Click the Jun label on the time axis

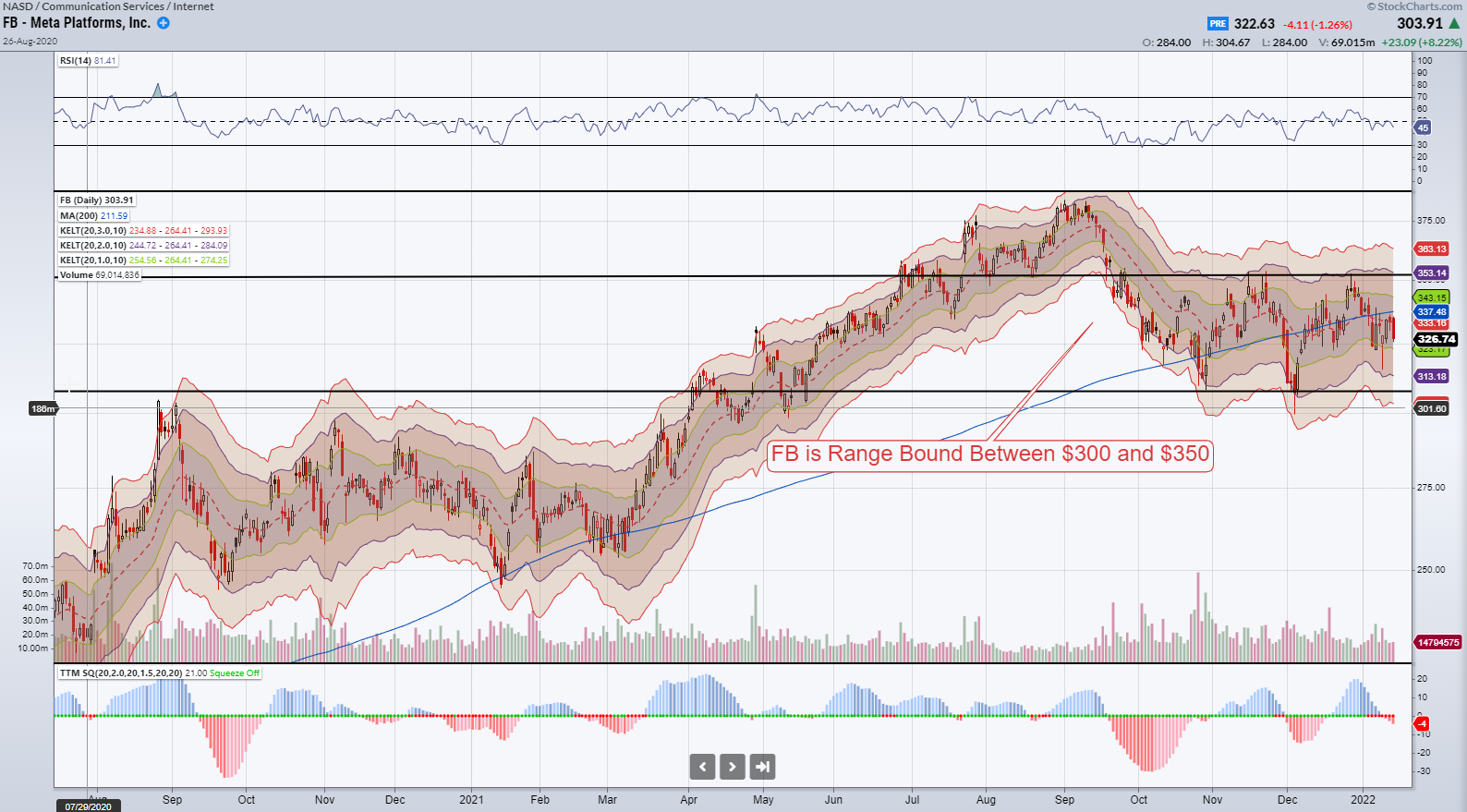(x=833, y=800)
